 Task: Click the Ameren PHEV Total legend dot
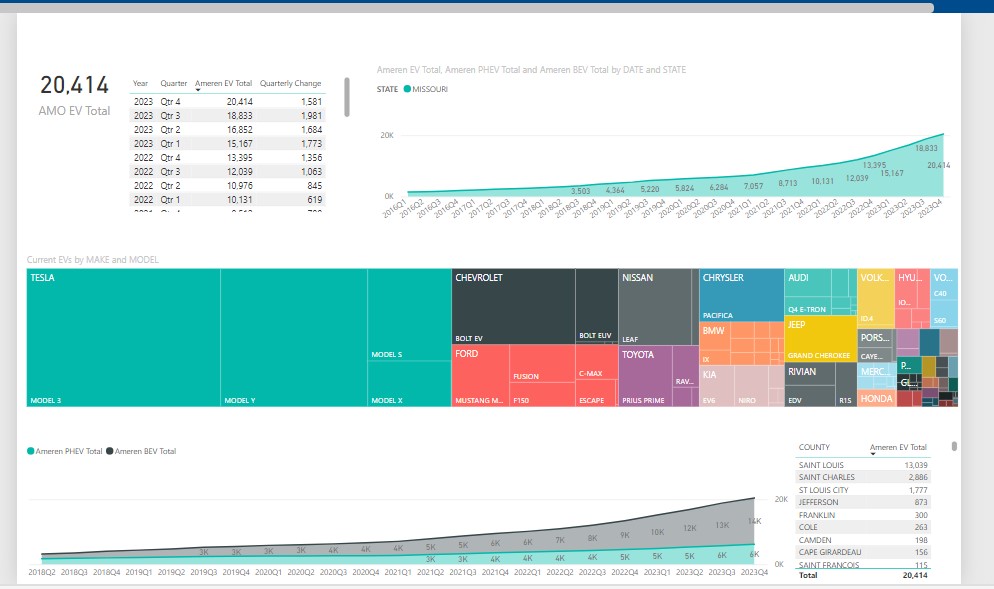(x=31, y=452)
